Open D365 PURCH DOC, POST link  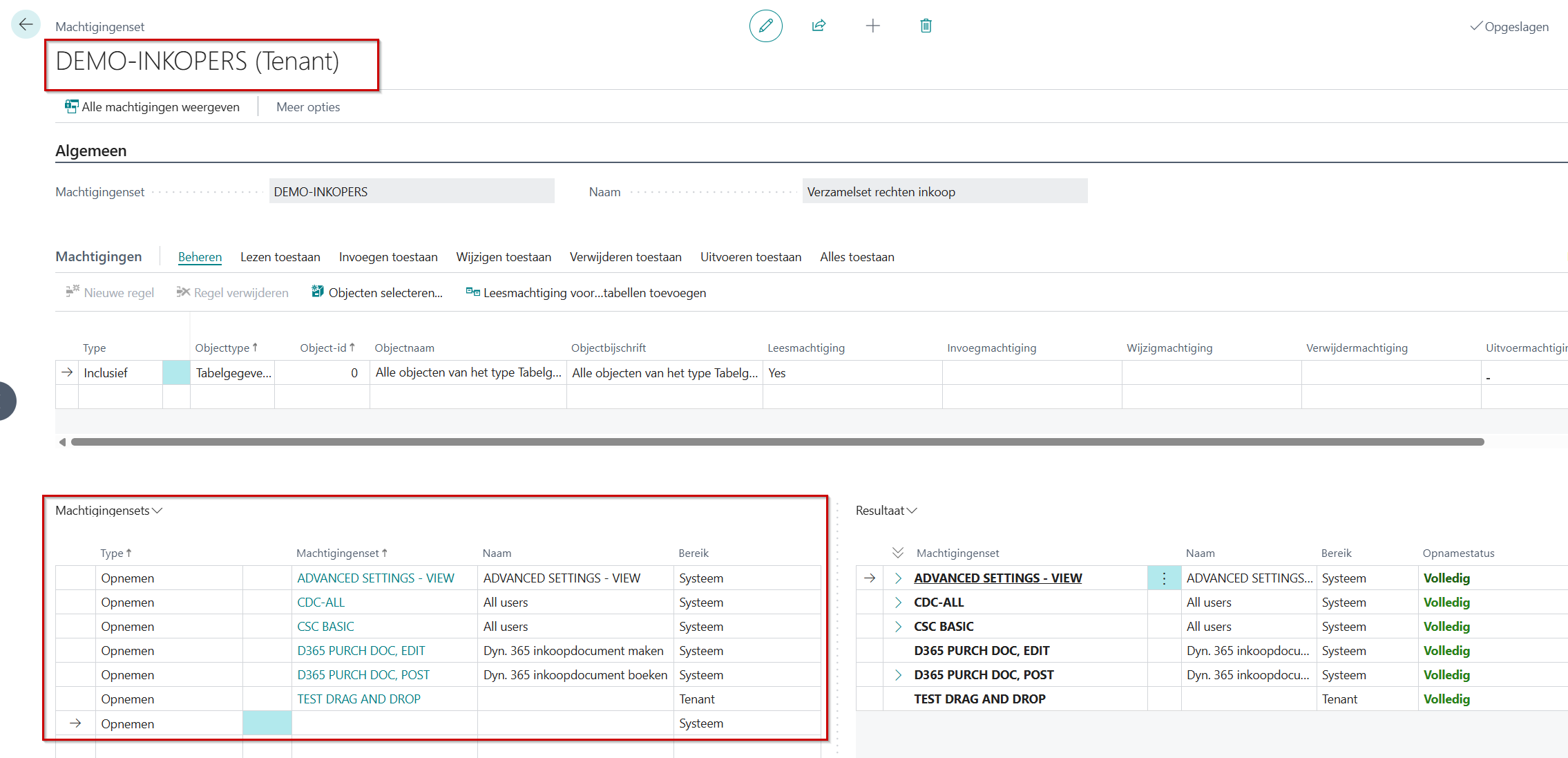(x=363, y=675)
